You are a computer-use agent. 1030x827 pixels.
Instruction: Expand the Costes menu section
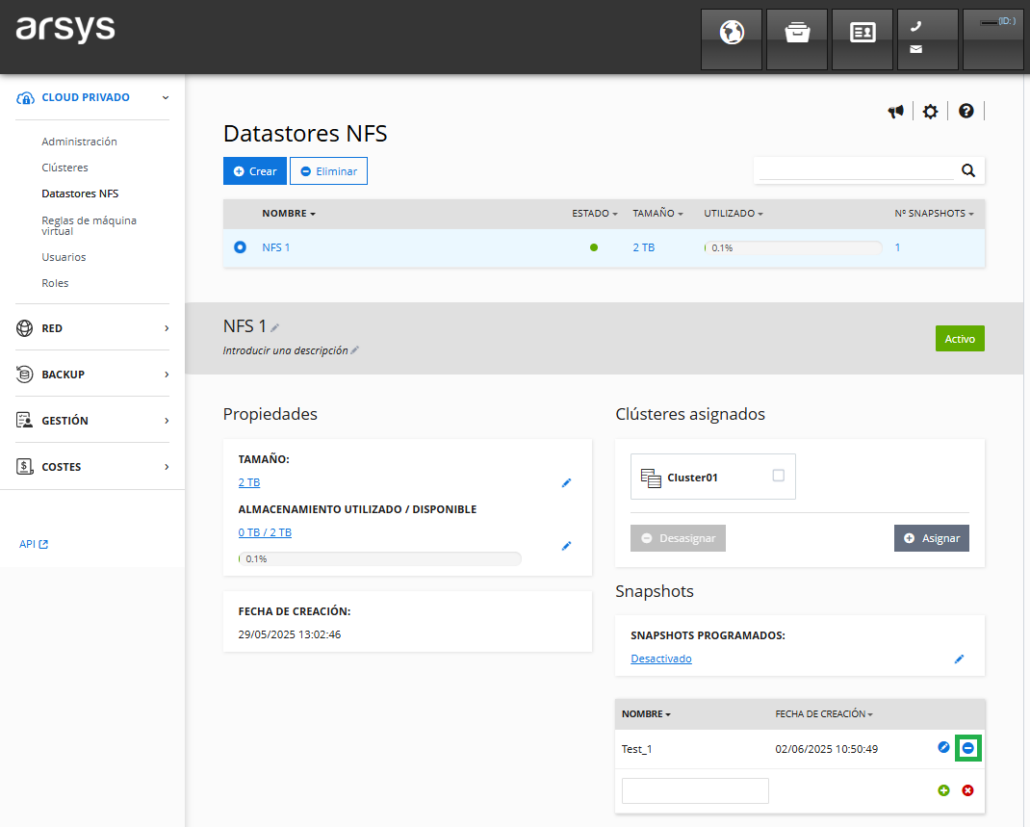coord(167,467)
